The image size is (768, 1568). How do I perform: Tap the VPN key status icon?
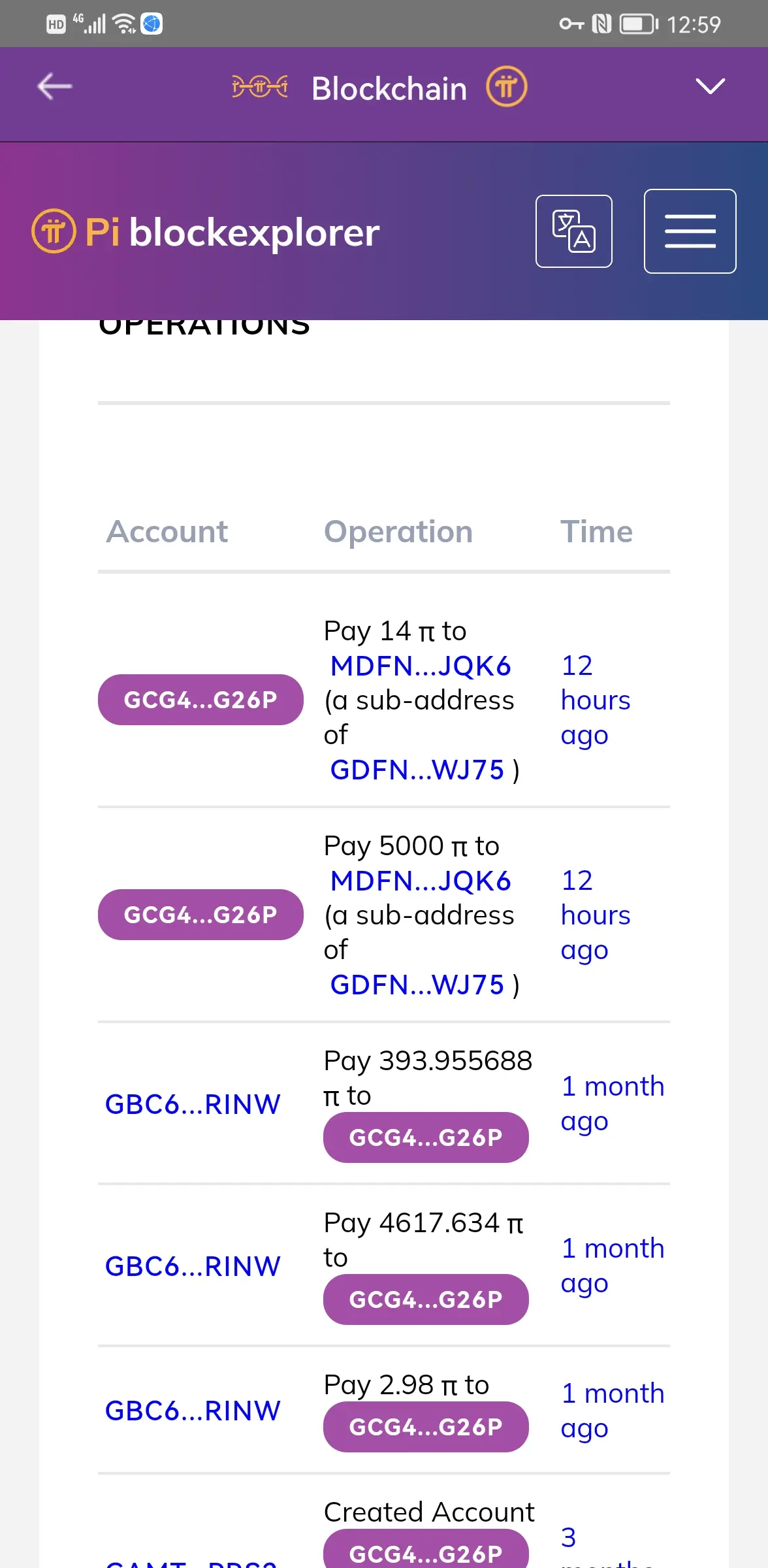coord(571,24)
